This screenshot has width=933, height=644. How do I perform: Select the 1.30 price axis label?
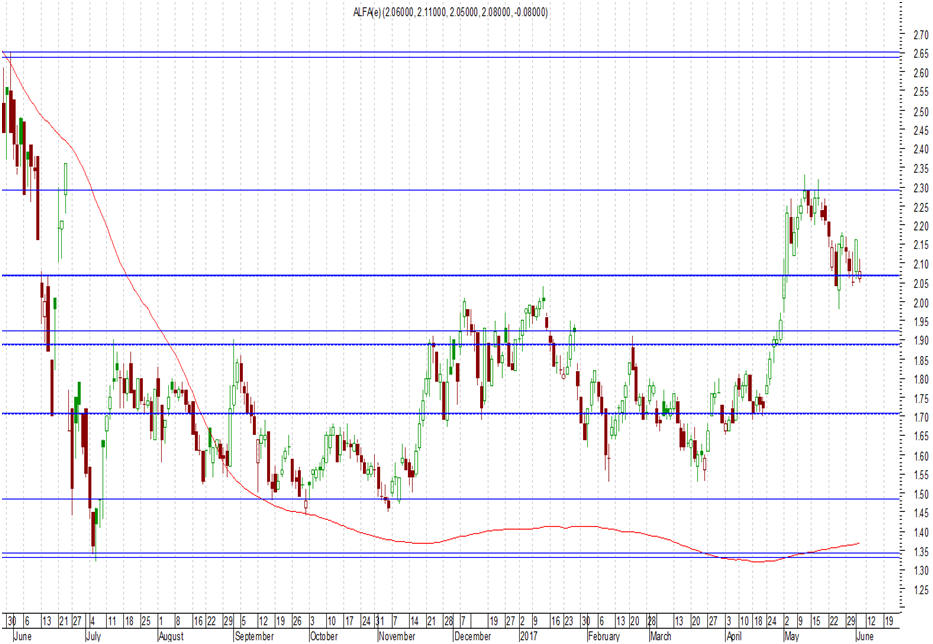click(x=921, y=571)
